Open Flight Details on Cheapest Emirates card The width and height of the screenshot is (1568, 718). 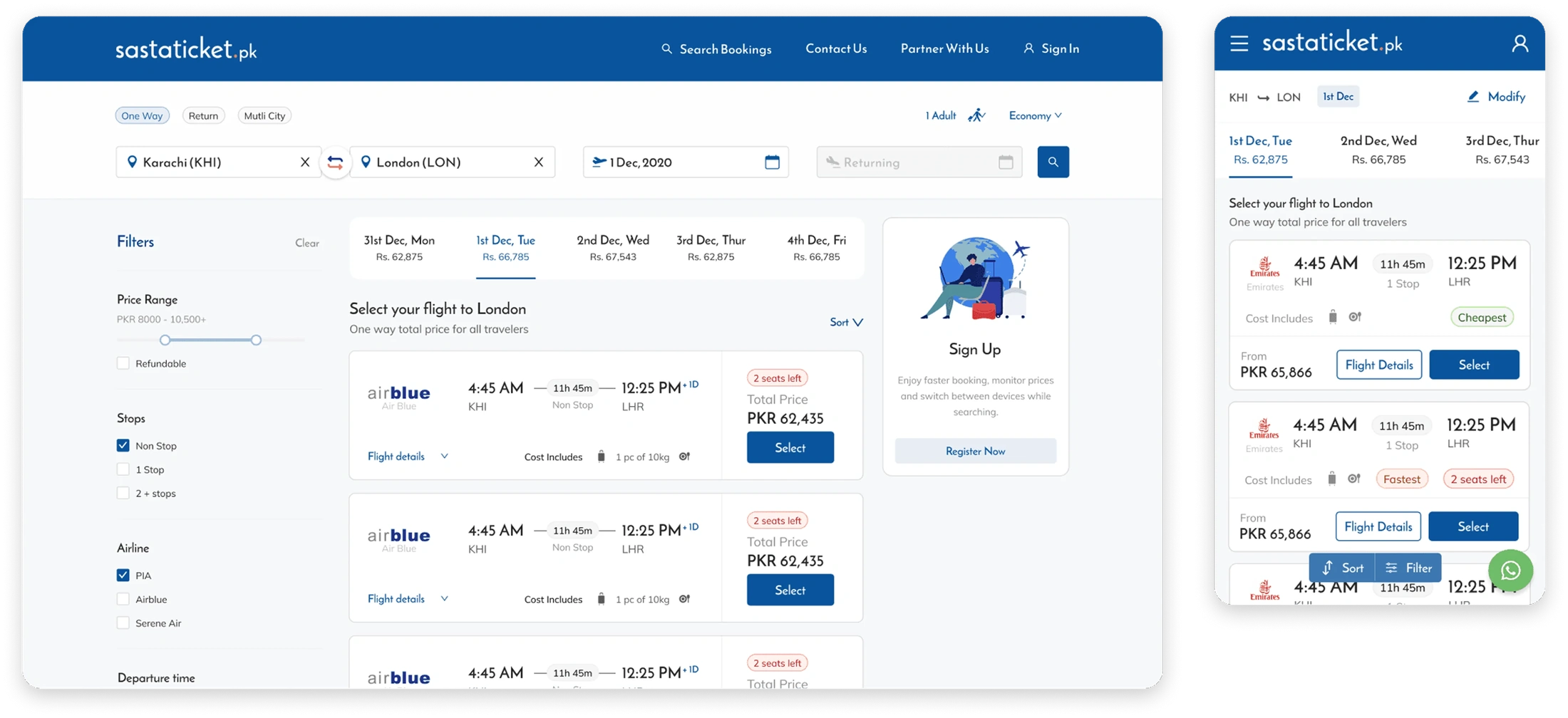pos(1378,365)
